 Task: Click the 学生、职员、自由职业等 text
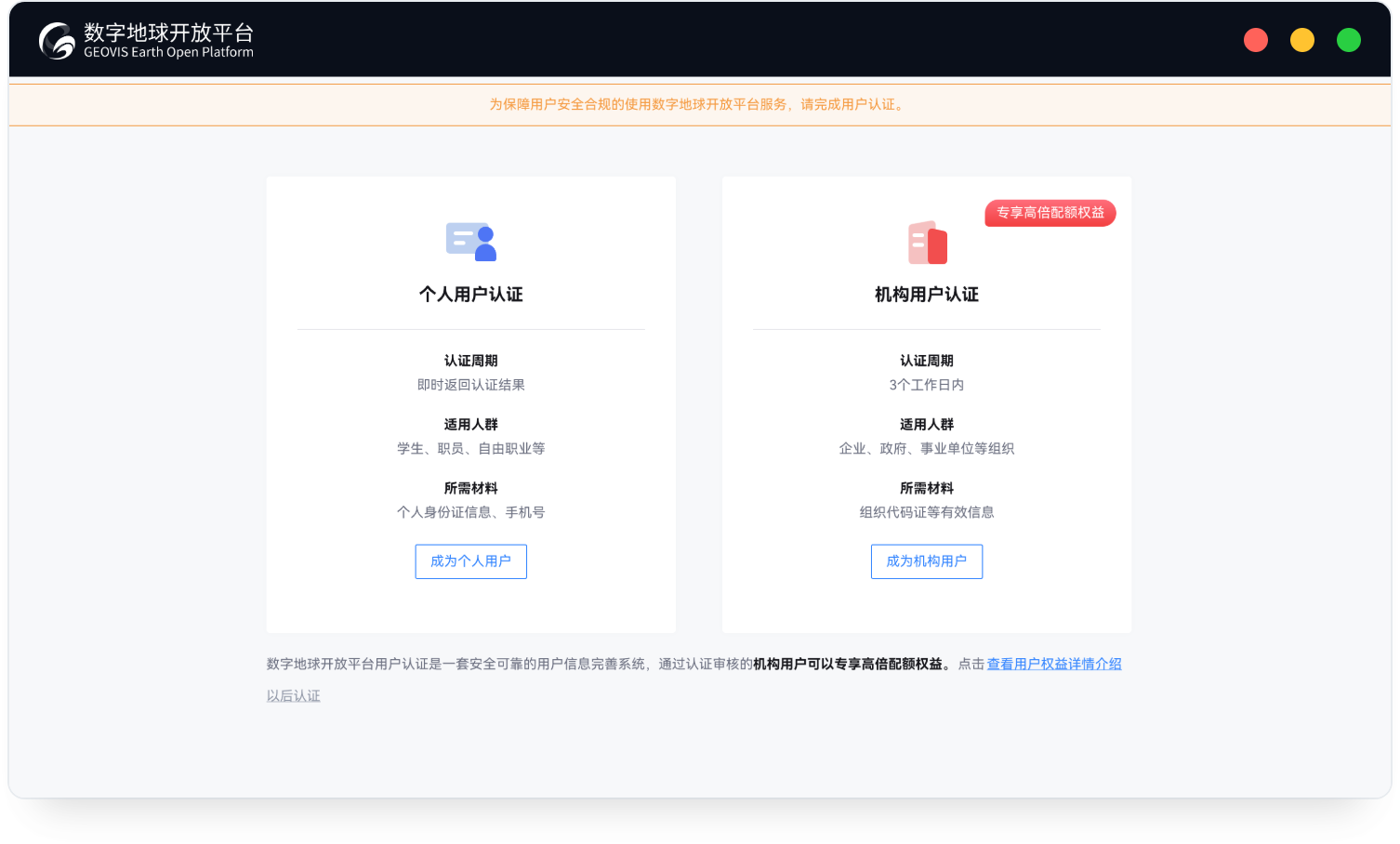[471, 449]
